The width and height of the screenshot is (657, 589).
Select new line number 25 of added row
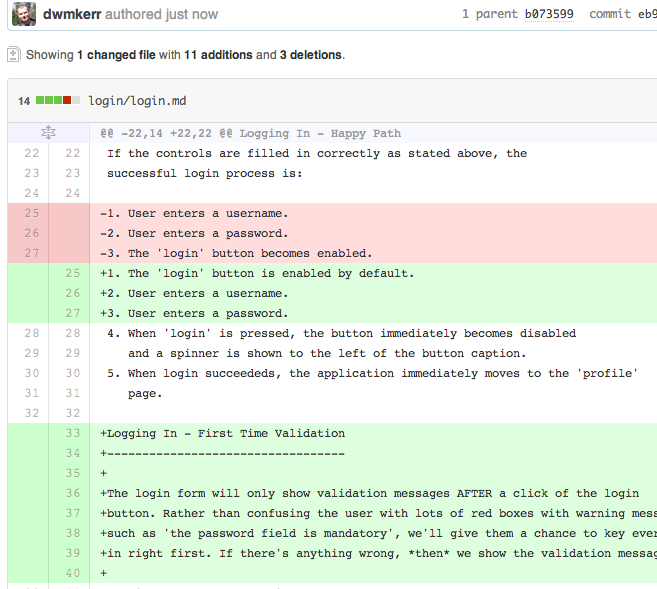pyautogui.click(x=72, y=273)
